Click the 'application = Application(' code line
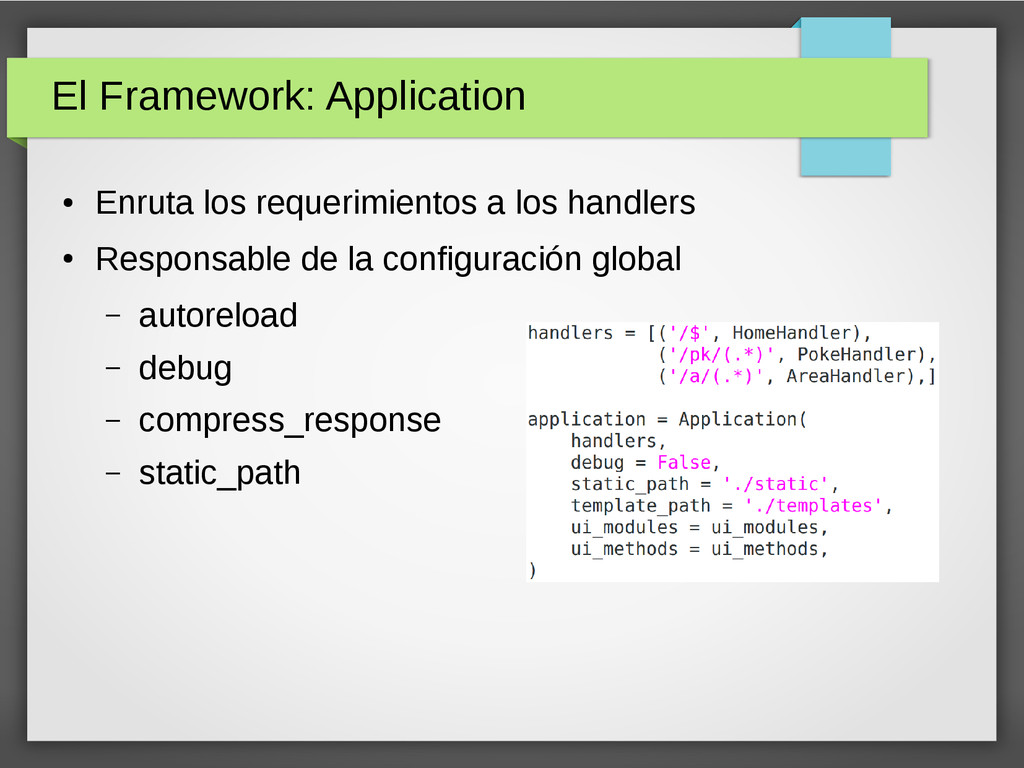Screen dimensions: 1024x768 point(667,419)
